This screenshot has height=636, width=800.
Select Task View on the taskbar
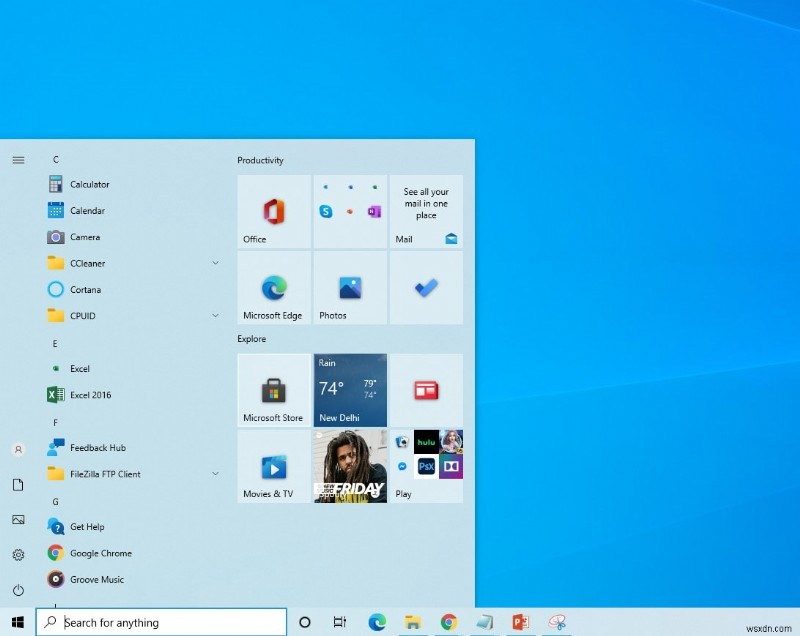[x=339, y=621]
